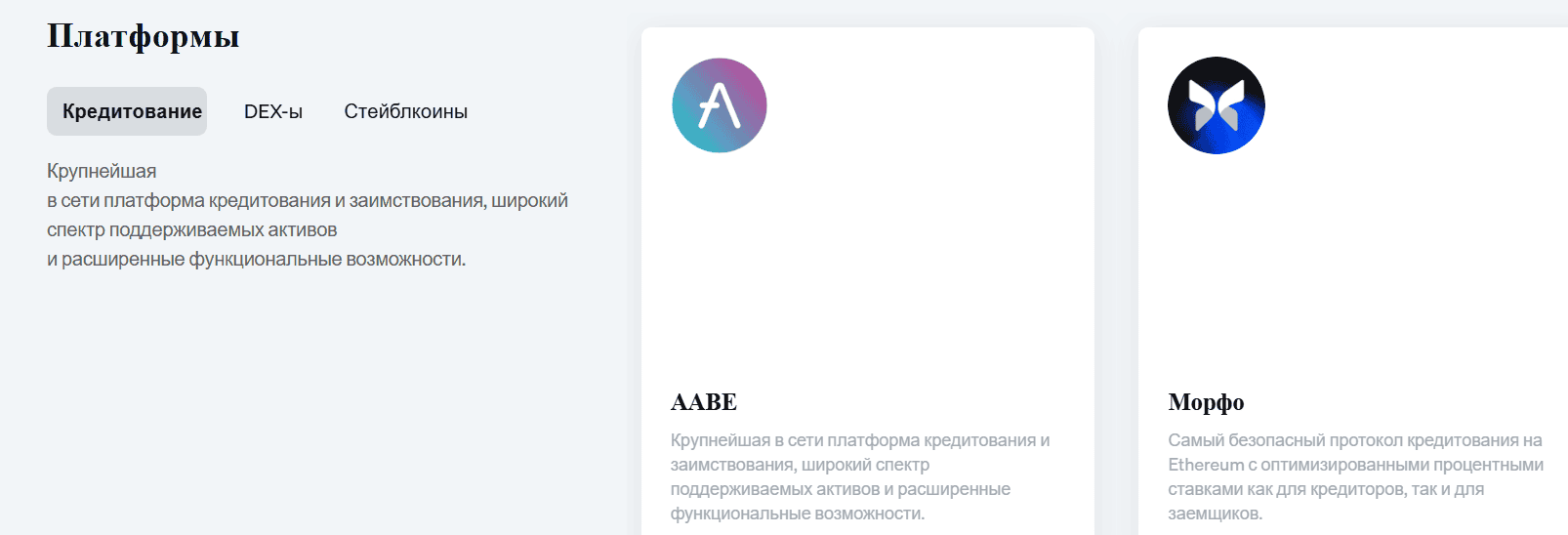Click the description 'Самый безопасный протокол кредитования'

pyautogui.click(x=1356, y=476)
